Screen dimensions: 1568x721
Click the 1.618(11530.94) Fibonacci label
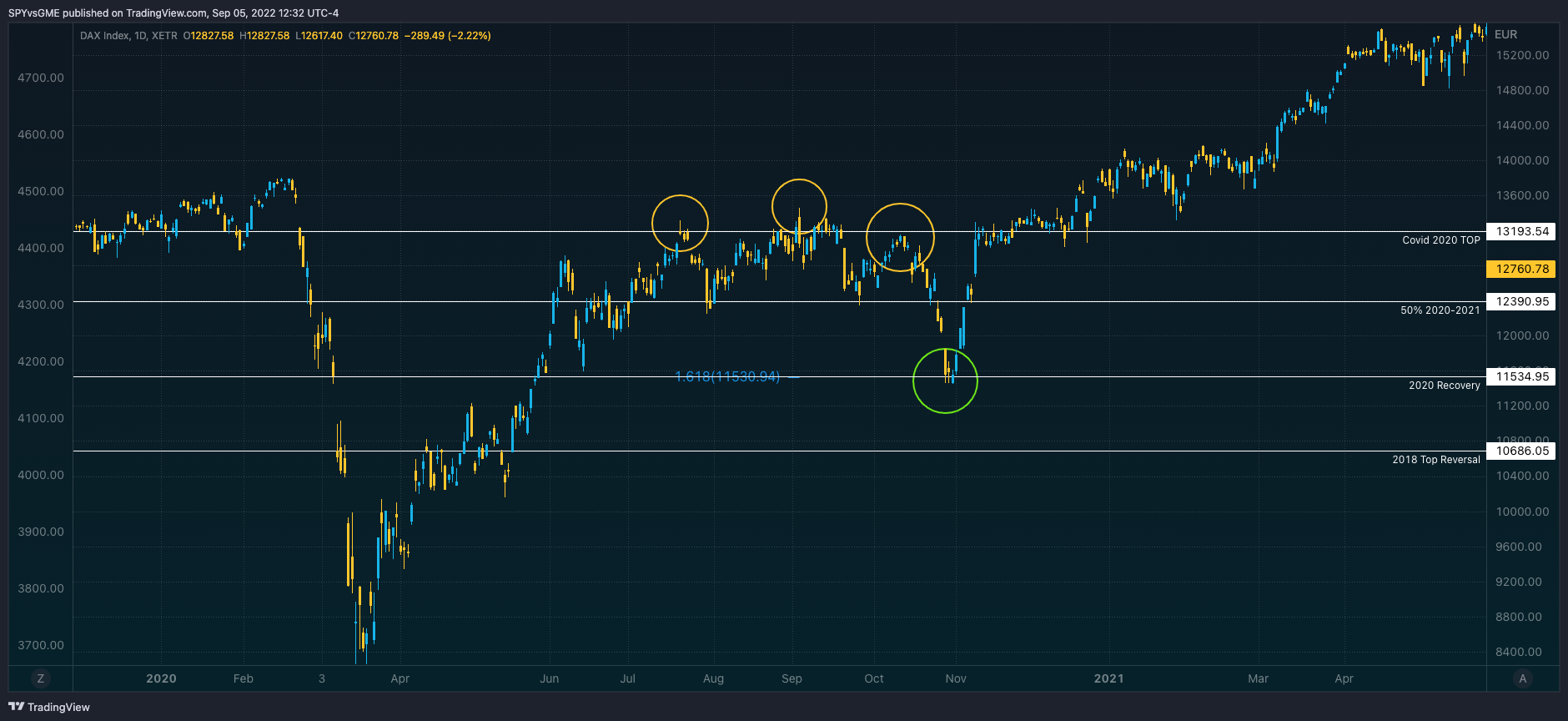727,377
